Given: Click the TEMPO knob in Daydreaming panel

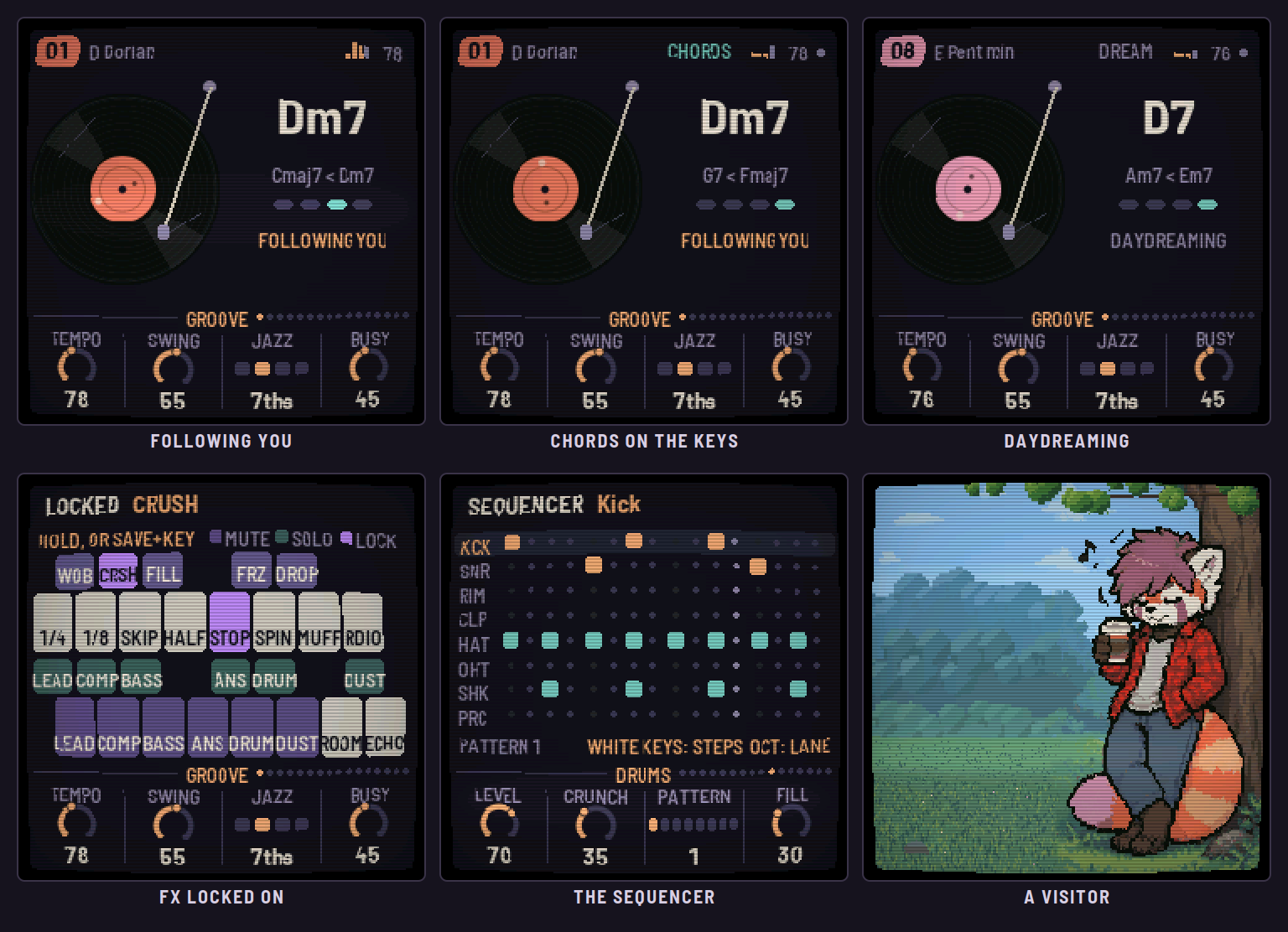Looking at the screenshot, I should [921, 367].
